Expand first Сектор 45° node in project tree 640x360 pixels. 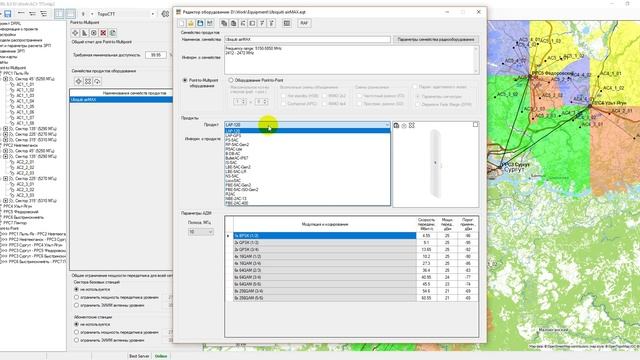pos(5,79)
